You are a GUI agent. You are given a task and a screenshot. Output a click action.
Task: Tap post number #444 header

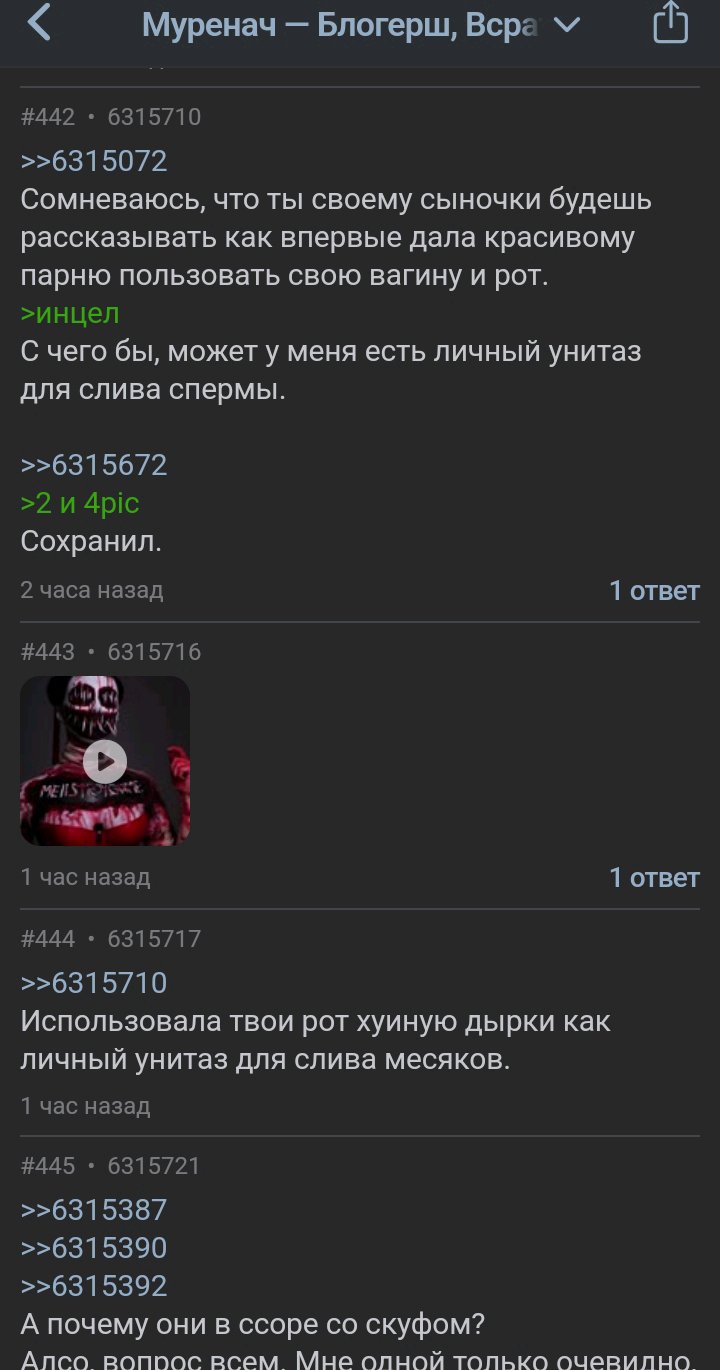(48, 939)
